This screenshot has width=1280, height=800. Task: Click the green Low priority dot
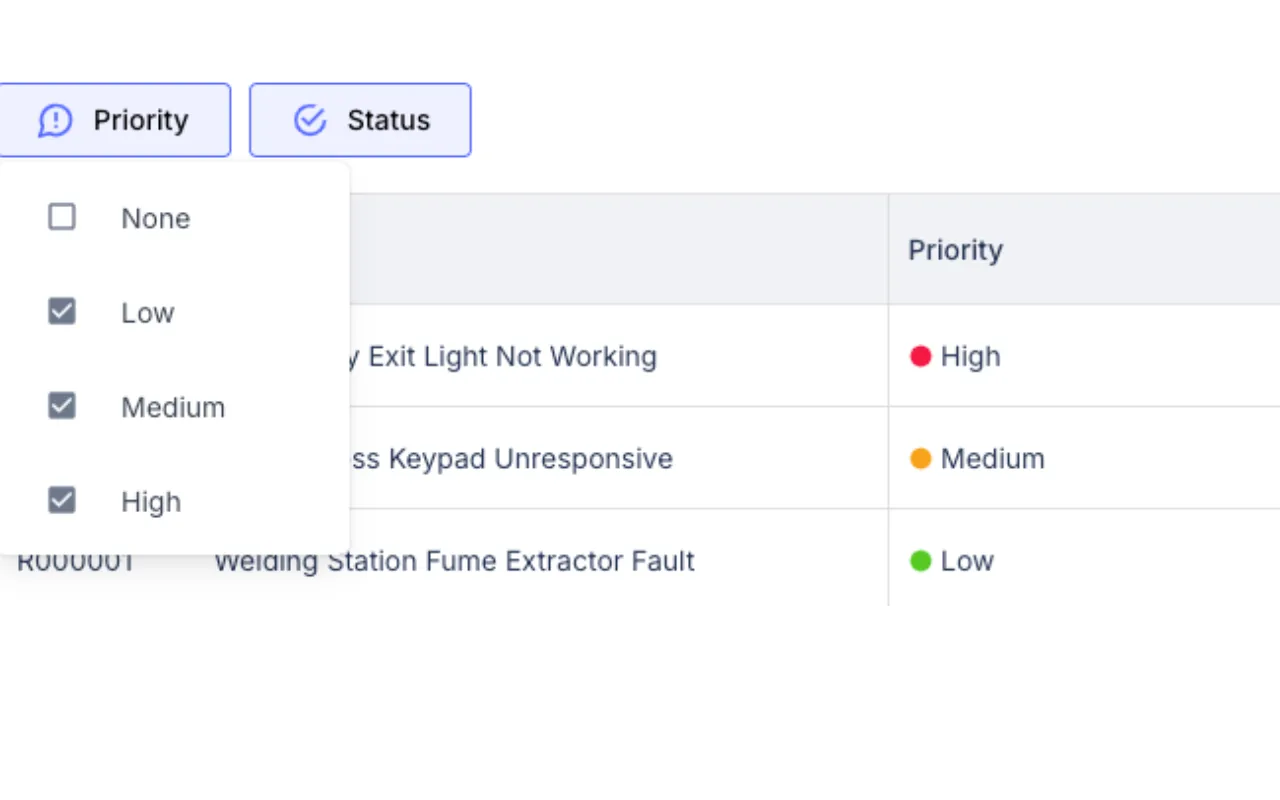coord(920,561)
